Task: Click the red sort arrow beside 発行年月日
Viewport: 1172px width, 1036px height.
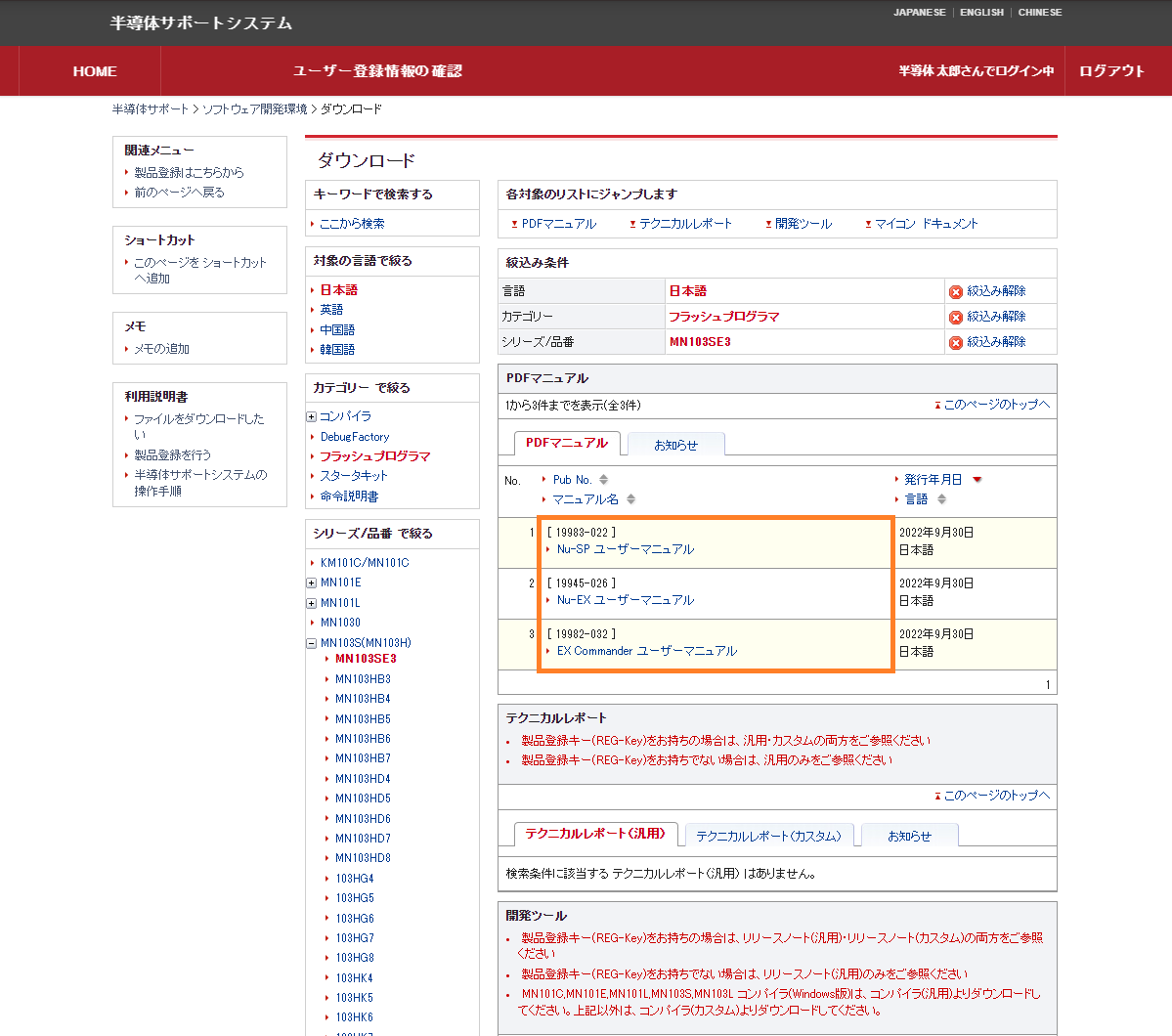Action: click(x=977, y=479)
